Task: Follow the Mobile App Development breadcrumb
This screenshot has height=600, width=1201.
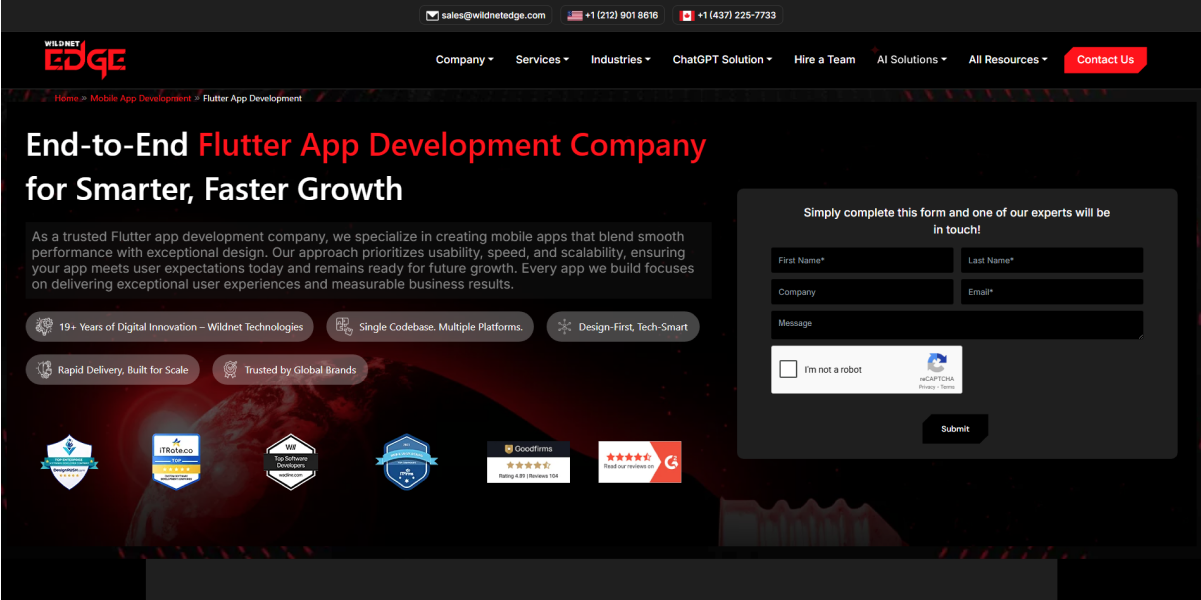Action: (x=140, y=99)
